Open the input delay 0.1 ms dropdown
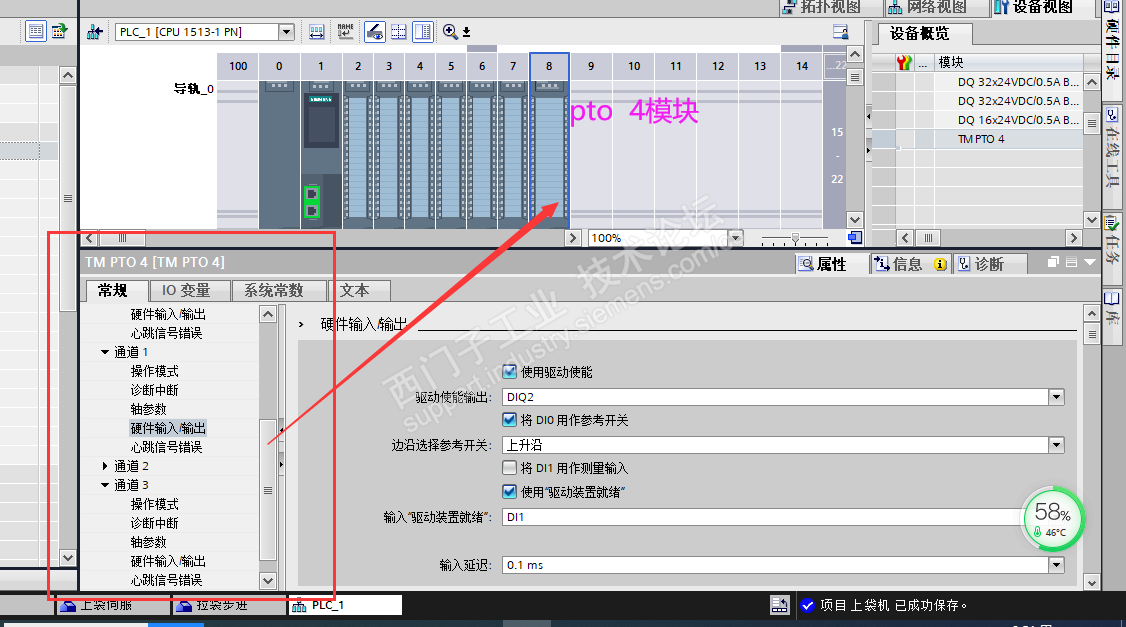 (1056, 565)
